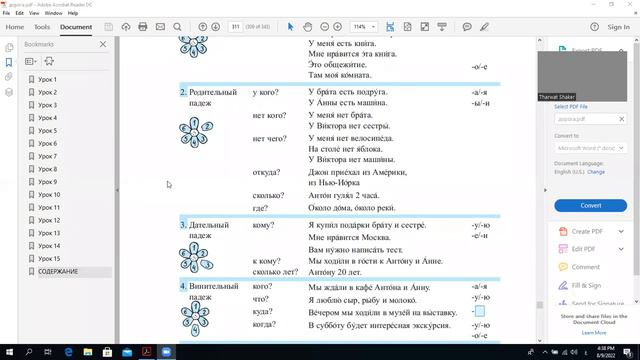Open File Explorer from taskbar
640x360 pixels.
coord(88,352)
